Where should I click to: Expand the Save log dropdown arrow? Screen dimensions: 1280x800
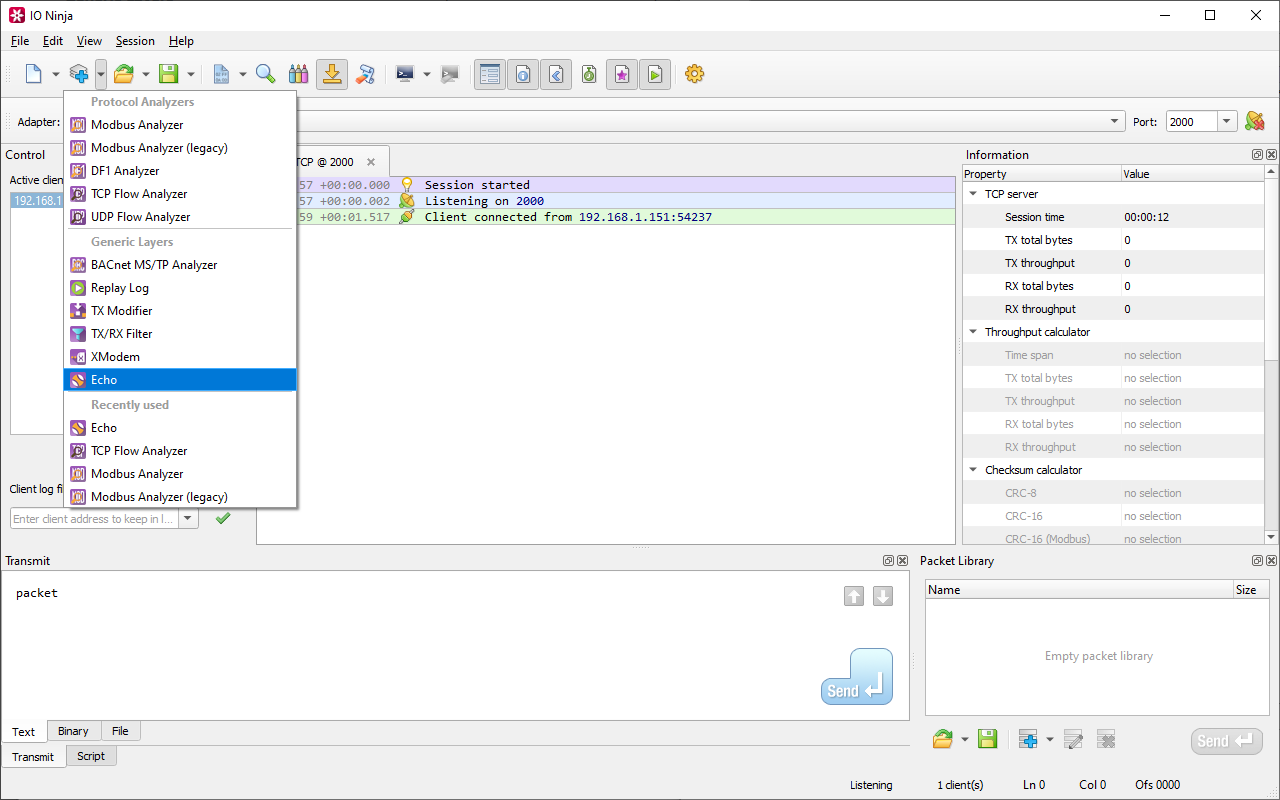(x=191, y=74)
